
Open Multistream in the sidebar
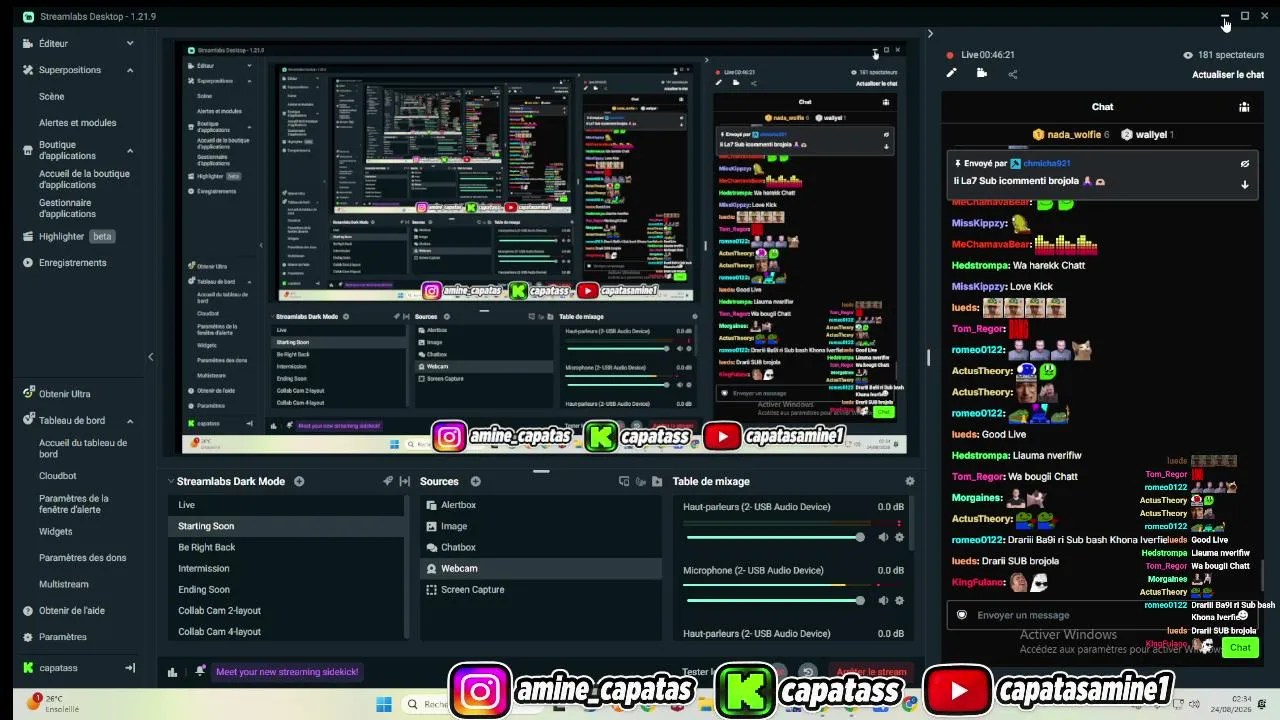click(x=64, y=584)
